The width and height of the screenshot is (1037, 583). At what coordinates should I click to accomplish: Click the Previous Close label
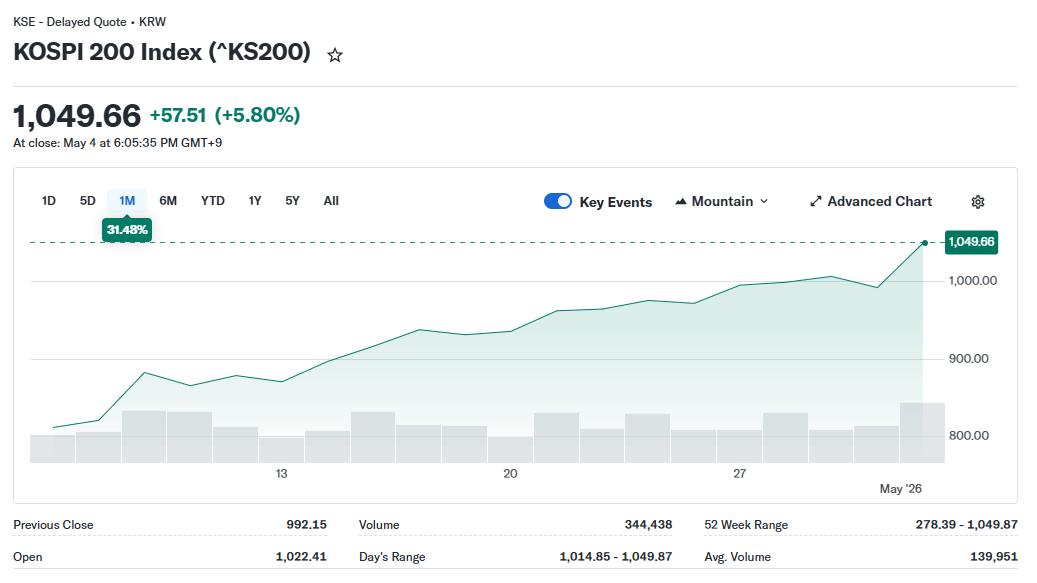(53, 525)
